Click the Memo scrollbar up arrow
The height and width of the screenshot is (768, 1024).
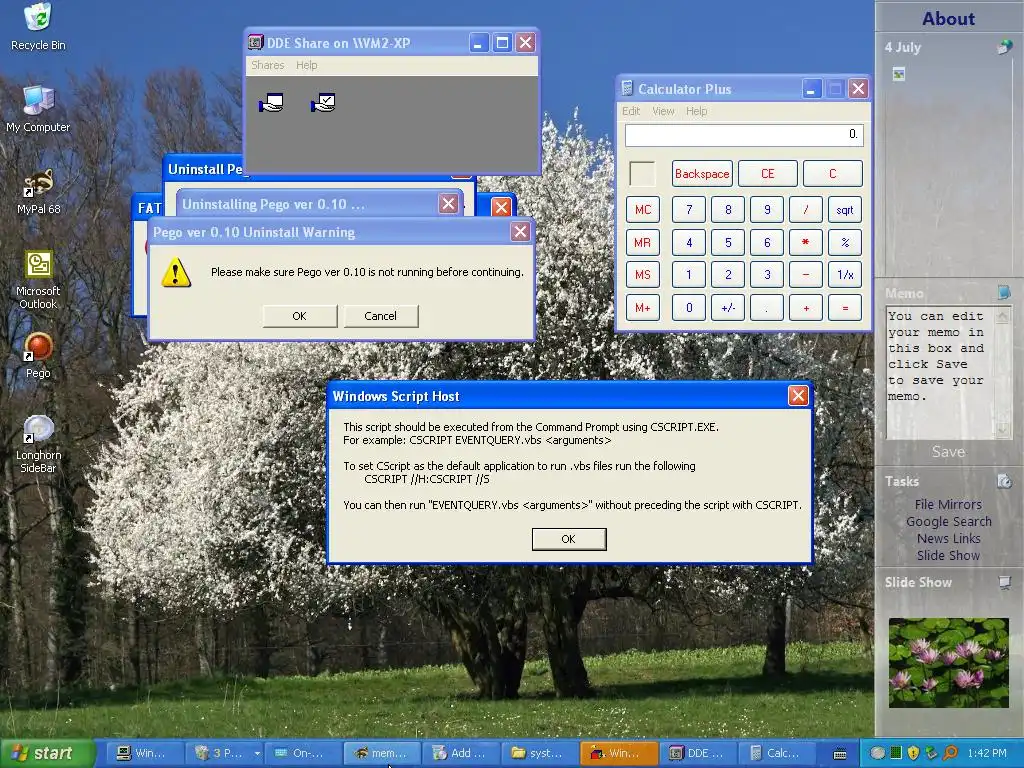pos(1002,316)
